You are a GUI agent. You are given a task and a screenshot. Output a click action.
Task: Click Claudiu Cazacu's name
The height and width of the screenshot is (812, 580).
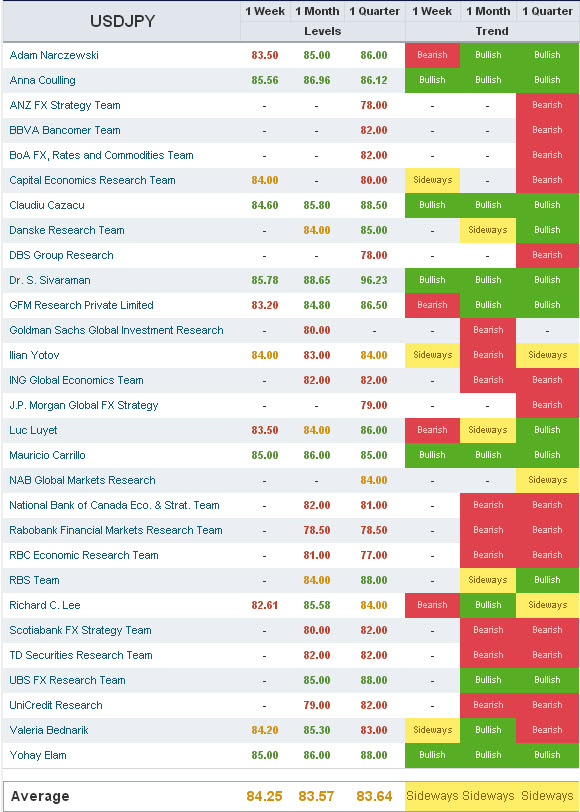point(47,205)
